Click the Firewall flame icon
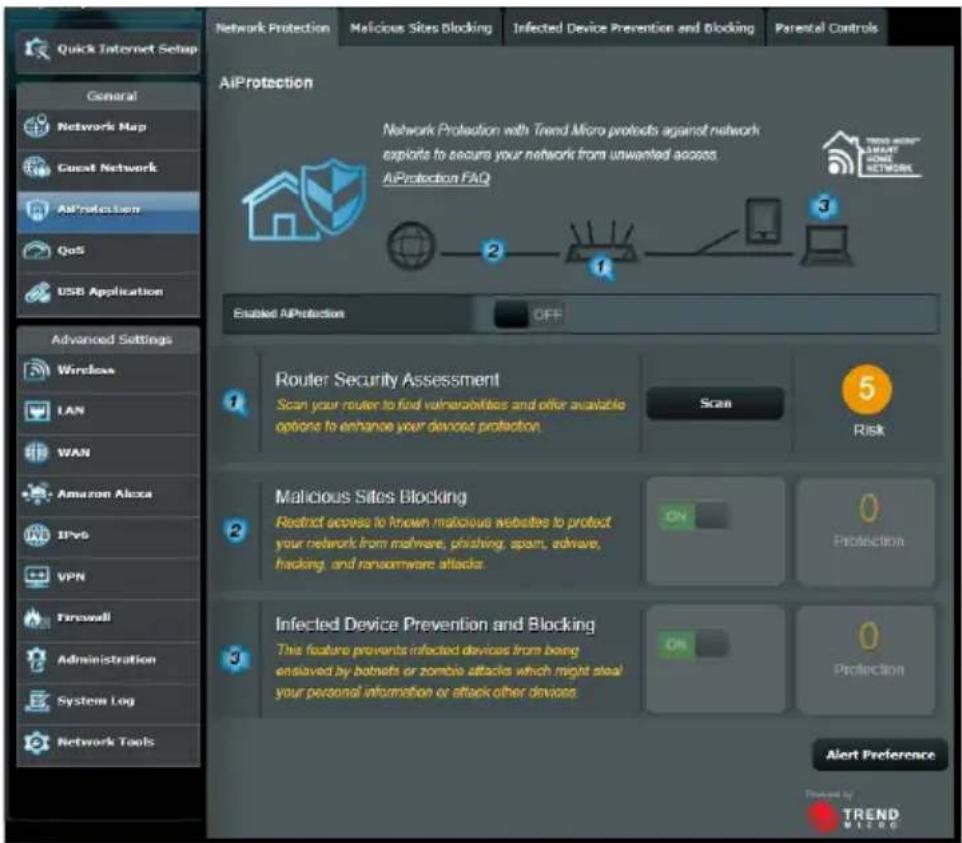Viewport: 962px width, 843px height. 36,618
